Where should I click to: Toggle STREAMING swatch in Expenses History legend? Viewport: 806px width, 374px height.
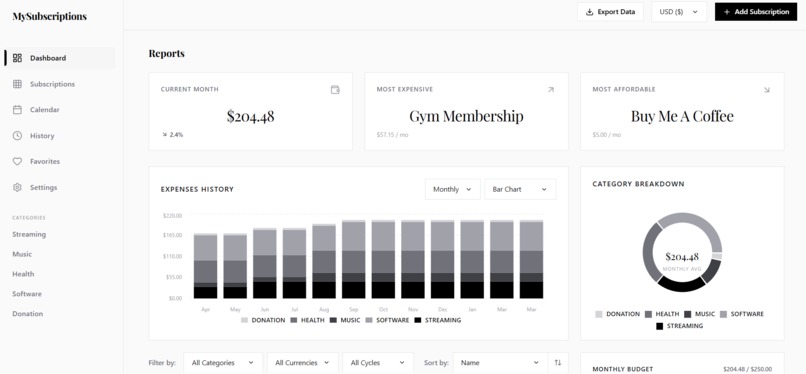click(418, 320)
